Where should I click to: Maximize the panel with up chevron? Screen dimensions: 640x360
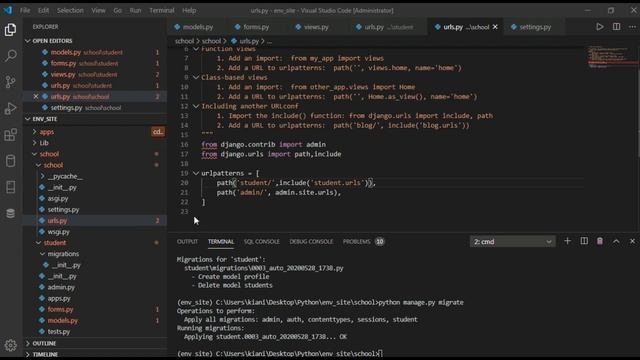(x=616, y=241)
